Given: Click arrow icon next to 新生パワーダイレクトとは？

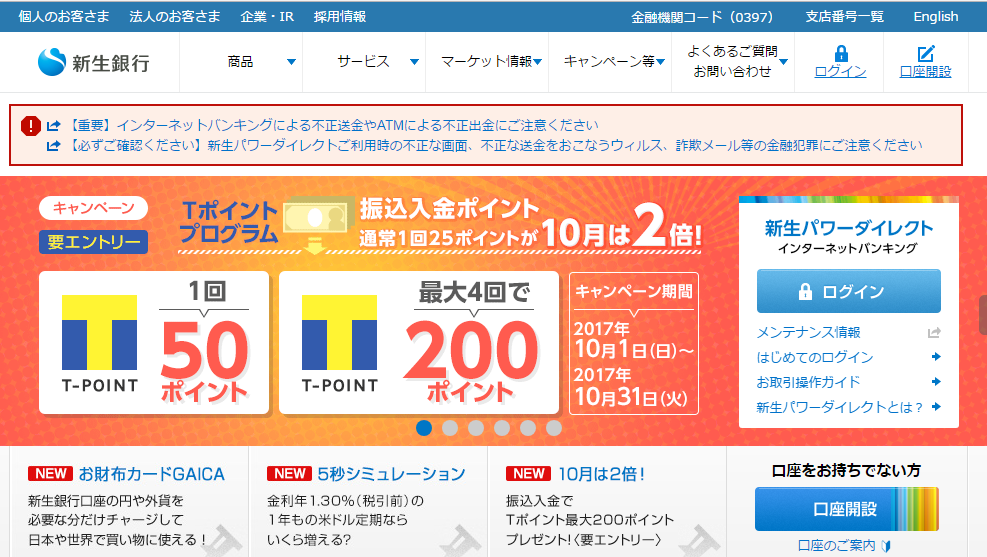Looking at the screenshot, I should (x=936, y=407).
